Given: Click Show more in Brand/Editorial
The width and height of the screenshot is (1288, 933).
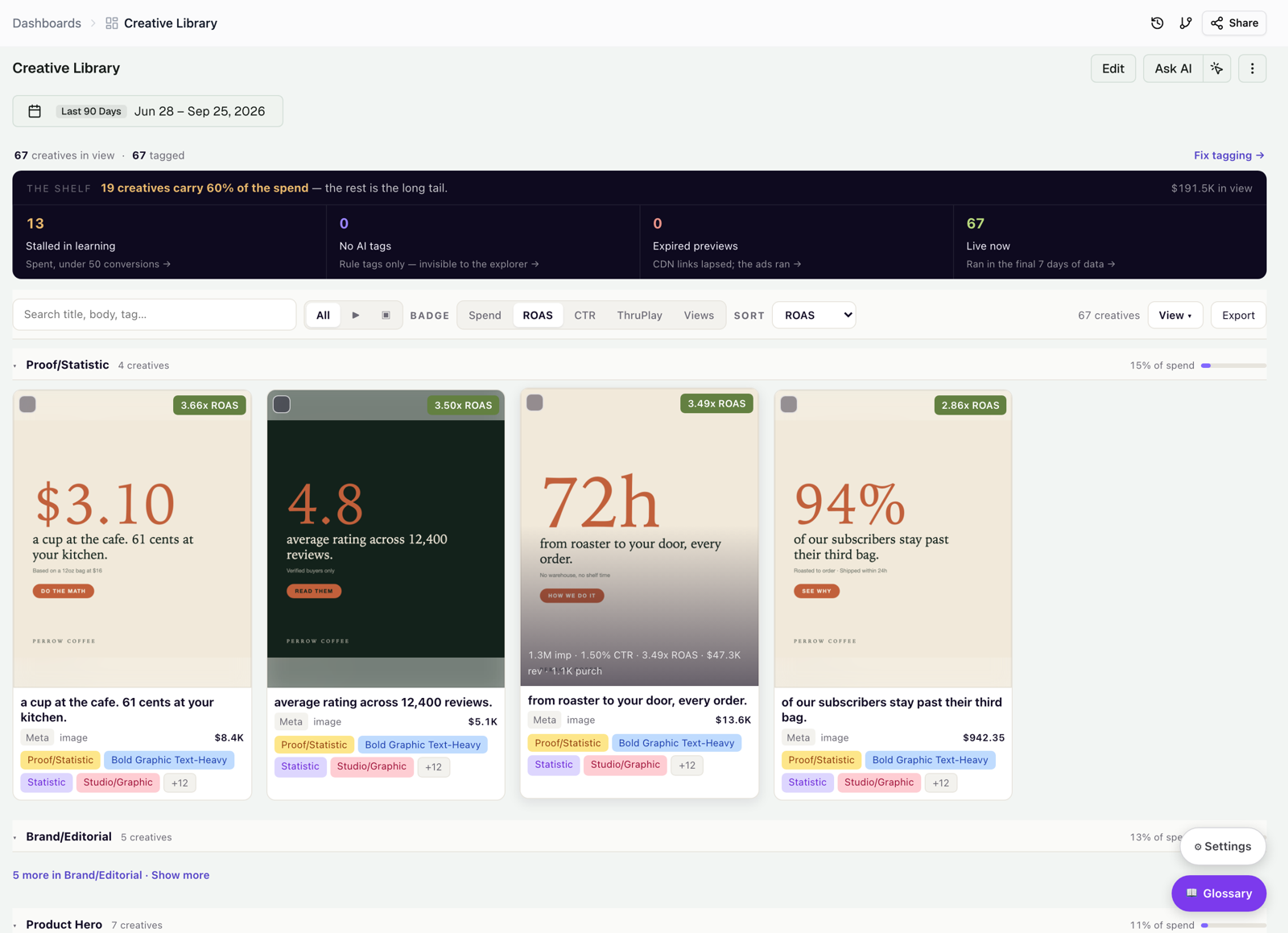Looking at the screenshot, I should pos(180,875).
